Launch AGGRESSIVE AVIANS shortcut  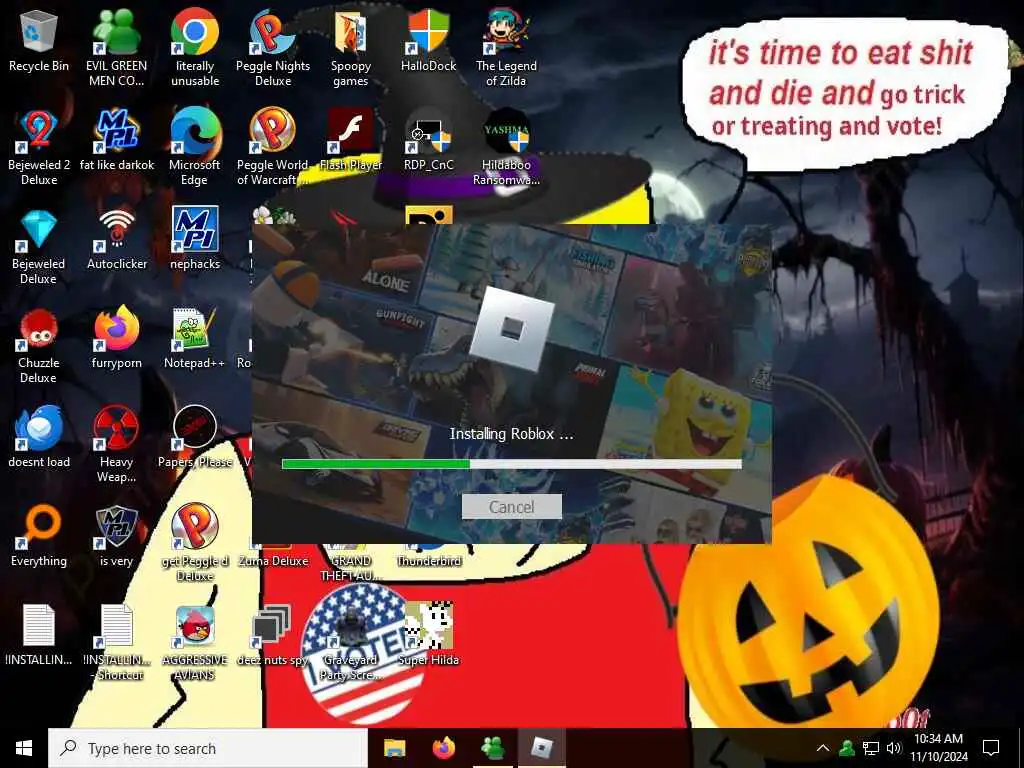[195, 641]
